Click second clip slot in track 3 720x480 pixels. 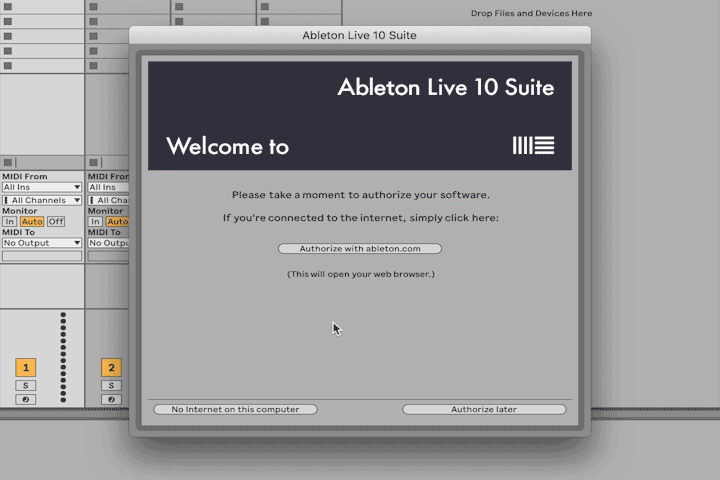point(213,20)
